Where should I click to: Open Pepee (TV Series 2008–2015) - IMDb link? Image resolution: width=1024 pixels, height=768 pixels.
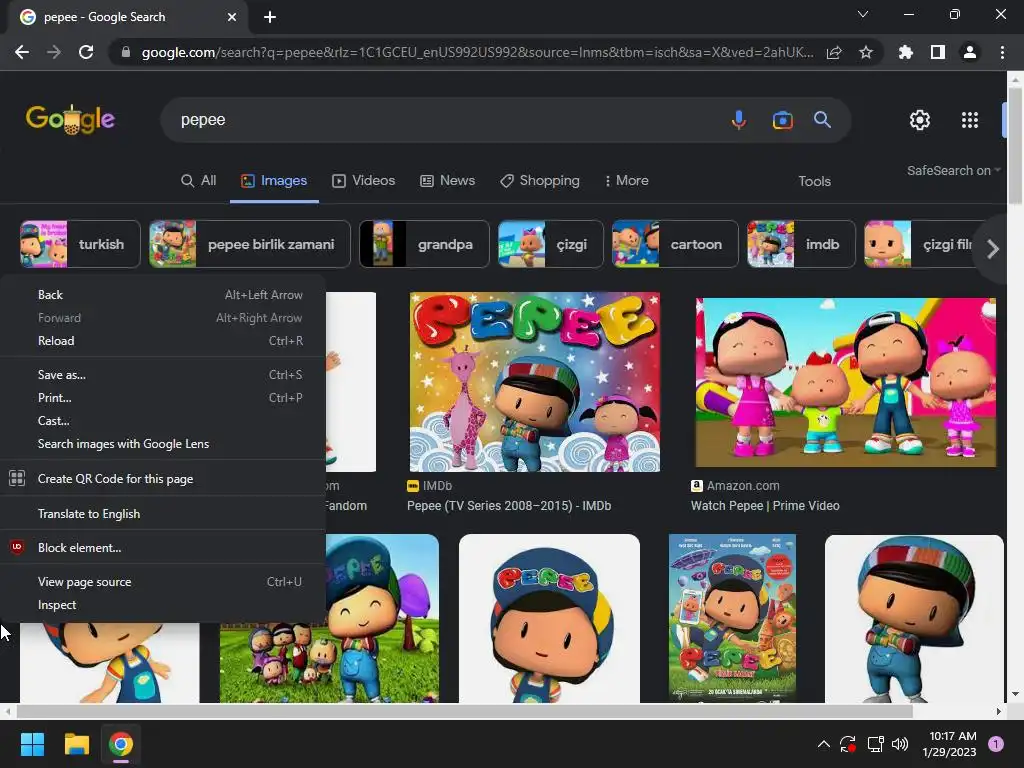coord(509,505)
